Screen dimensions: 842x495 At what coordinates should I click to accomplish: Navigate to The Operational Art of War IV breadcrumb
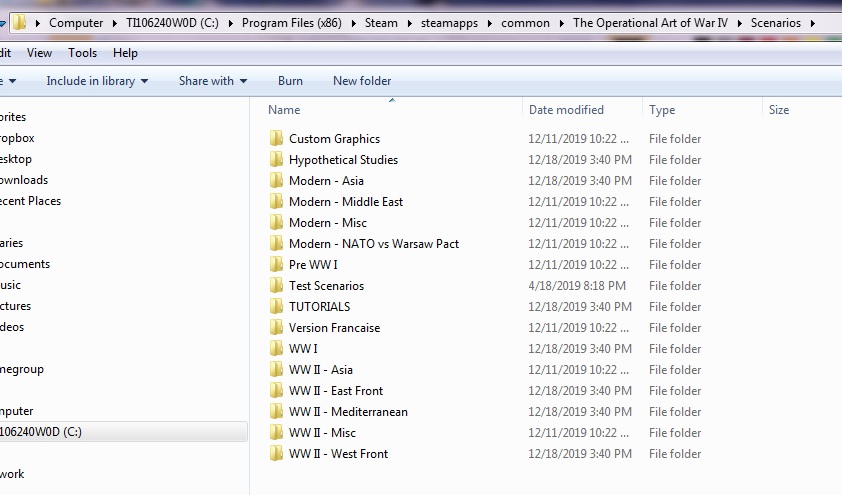pos(650,23)
